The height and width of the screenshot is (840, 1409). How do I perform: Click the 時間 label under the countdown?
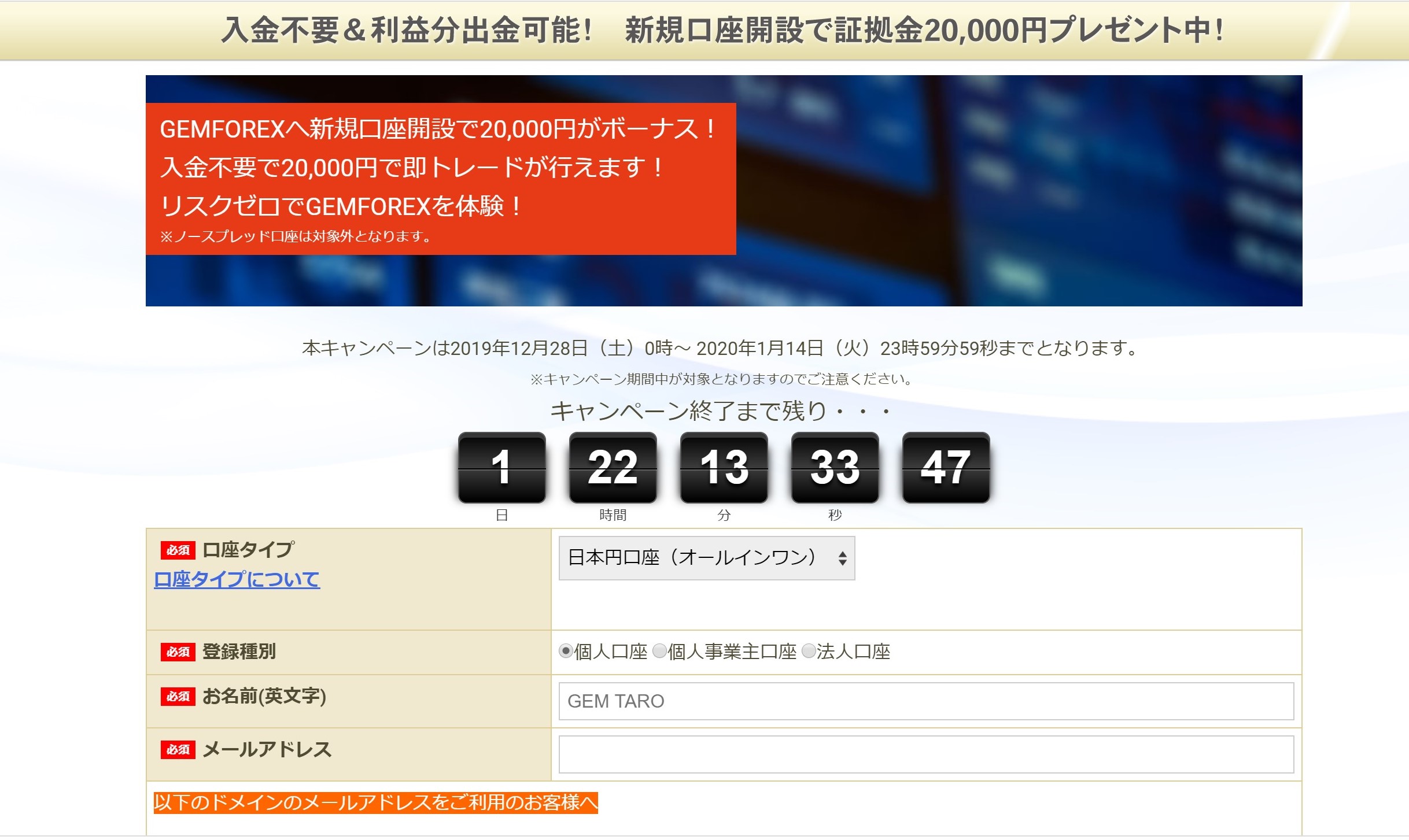tap(613, 515)
